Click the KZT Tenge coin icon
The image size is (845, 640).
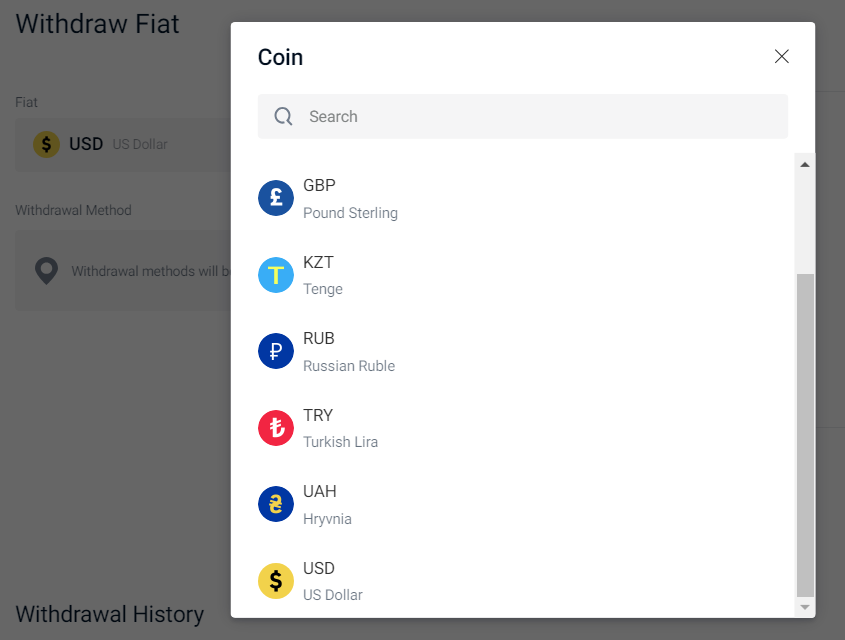275,275
